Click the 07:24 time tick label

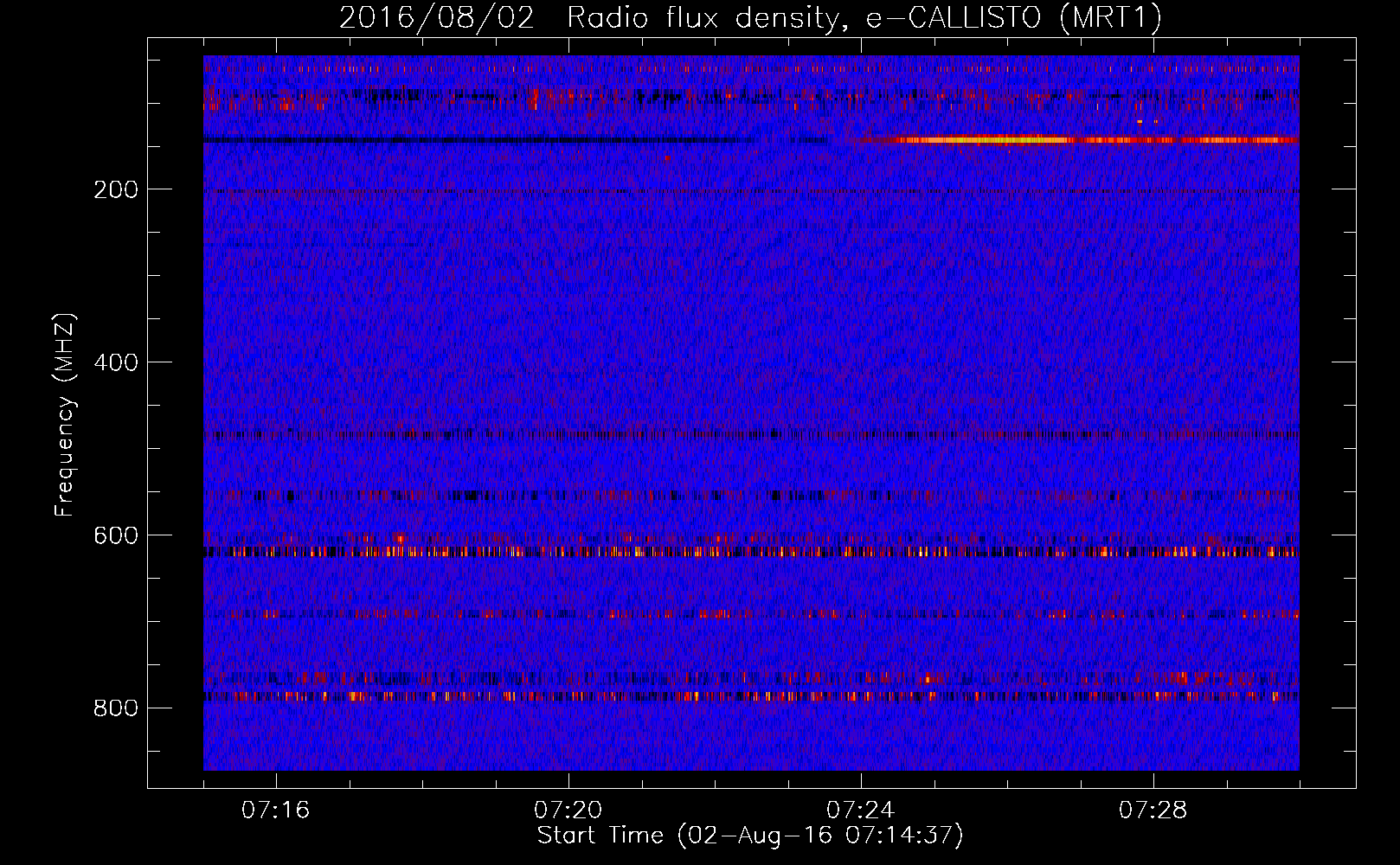pos(860,811)
